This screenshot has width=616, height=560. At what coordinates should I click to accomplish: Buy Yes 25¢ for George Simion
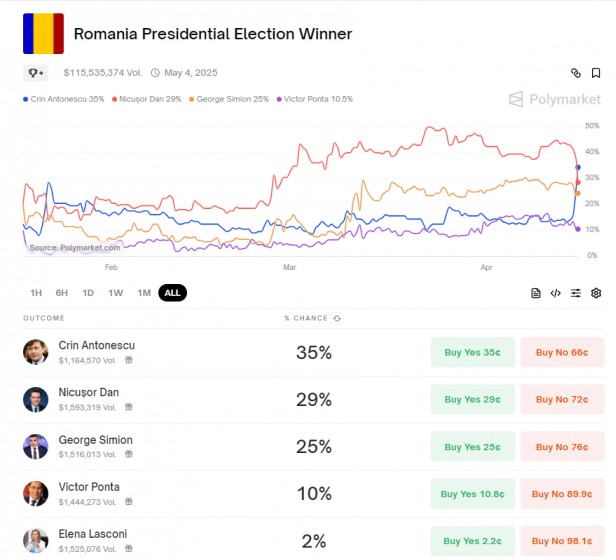pos(472,446)
